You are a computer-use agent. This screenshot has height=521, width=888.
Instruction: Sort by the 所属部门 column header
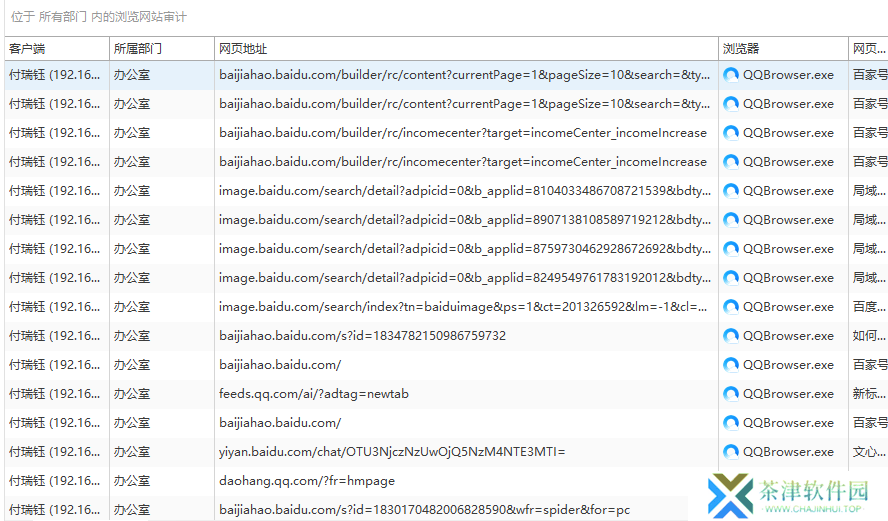(161, 49)
